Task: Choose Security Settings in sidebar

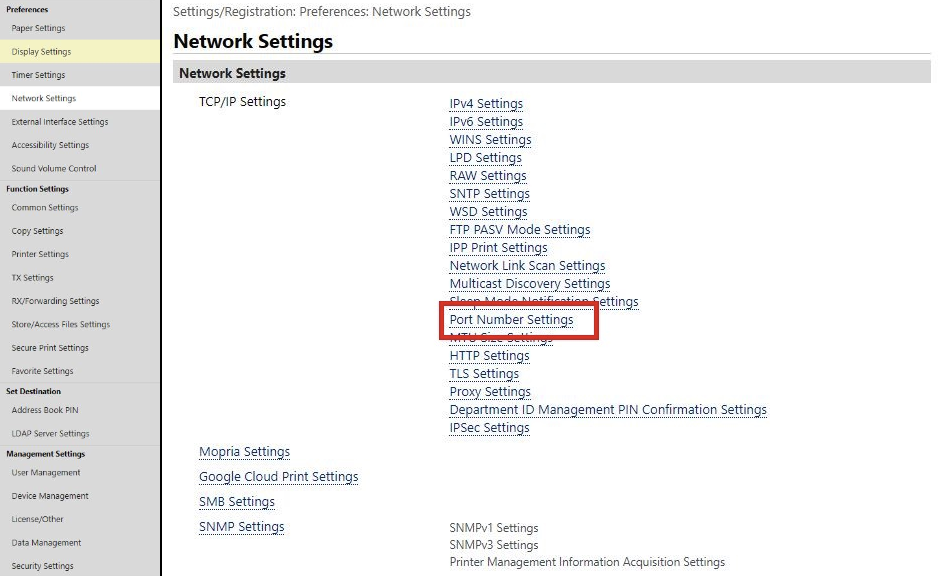Action: [x=42, y=566]
